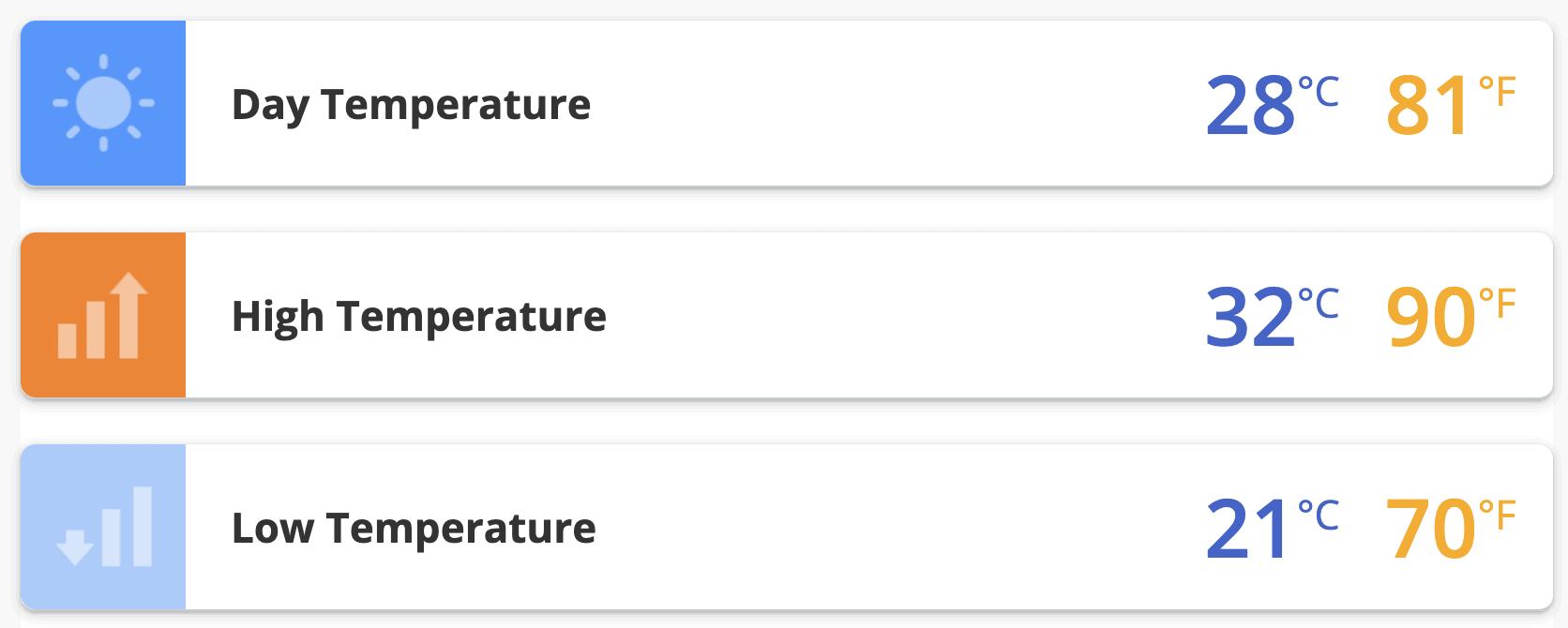This screenshot has height=628, width=1568.
Task: Click the light blue falling bars icon
Action: coord(103,527)
